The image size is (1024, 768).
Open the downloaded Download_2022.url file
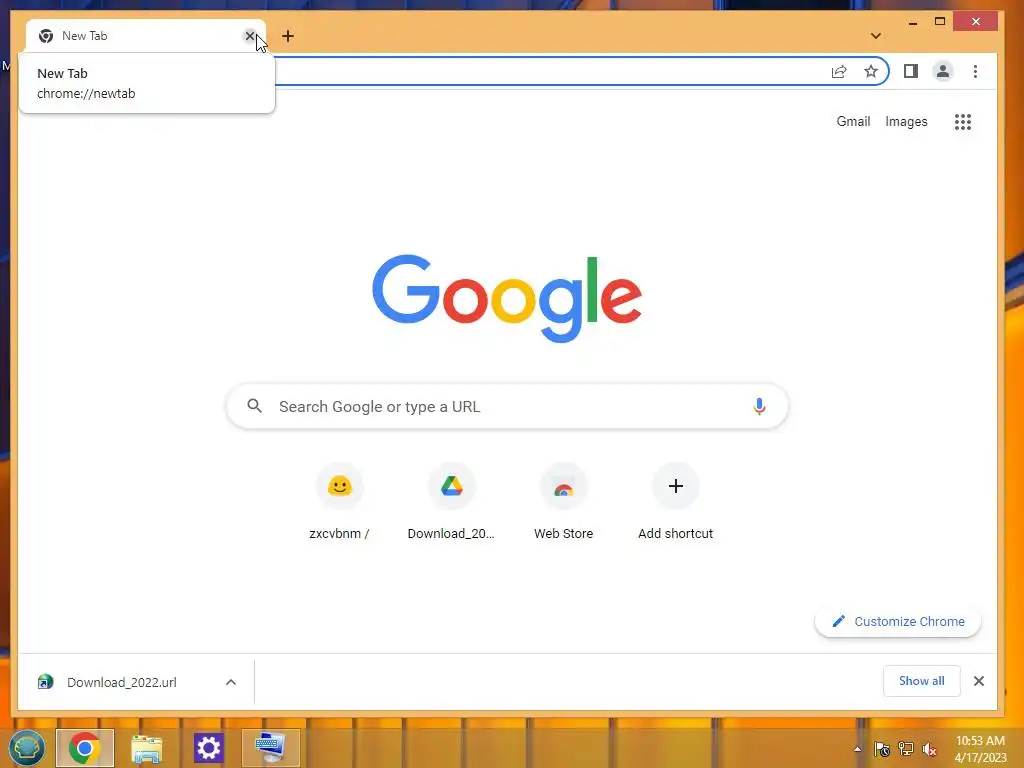coord(121,682)
